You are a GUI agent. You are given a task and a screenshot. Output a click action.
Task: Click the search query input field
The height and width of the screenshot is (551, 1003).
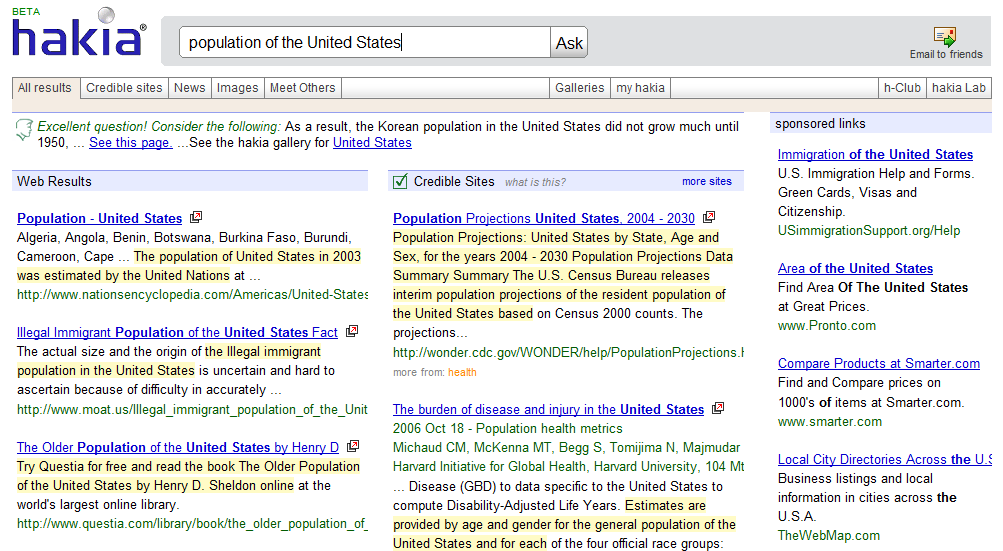click(365, 42)
